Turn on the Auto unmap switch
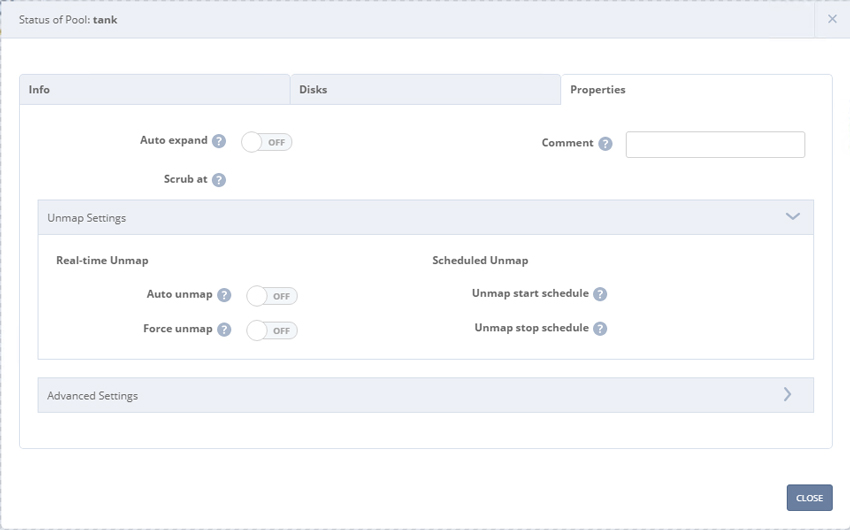 click(272, 296)
